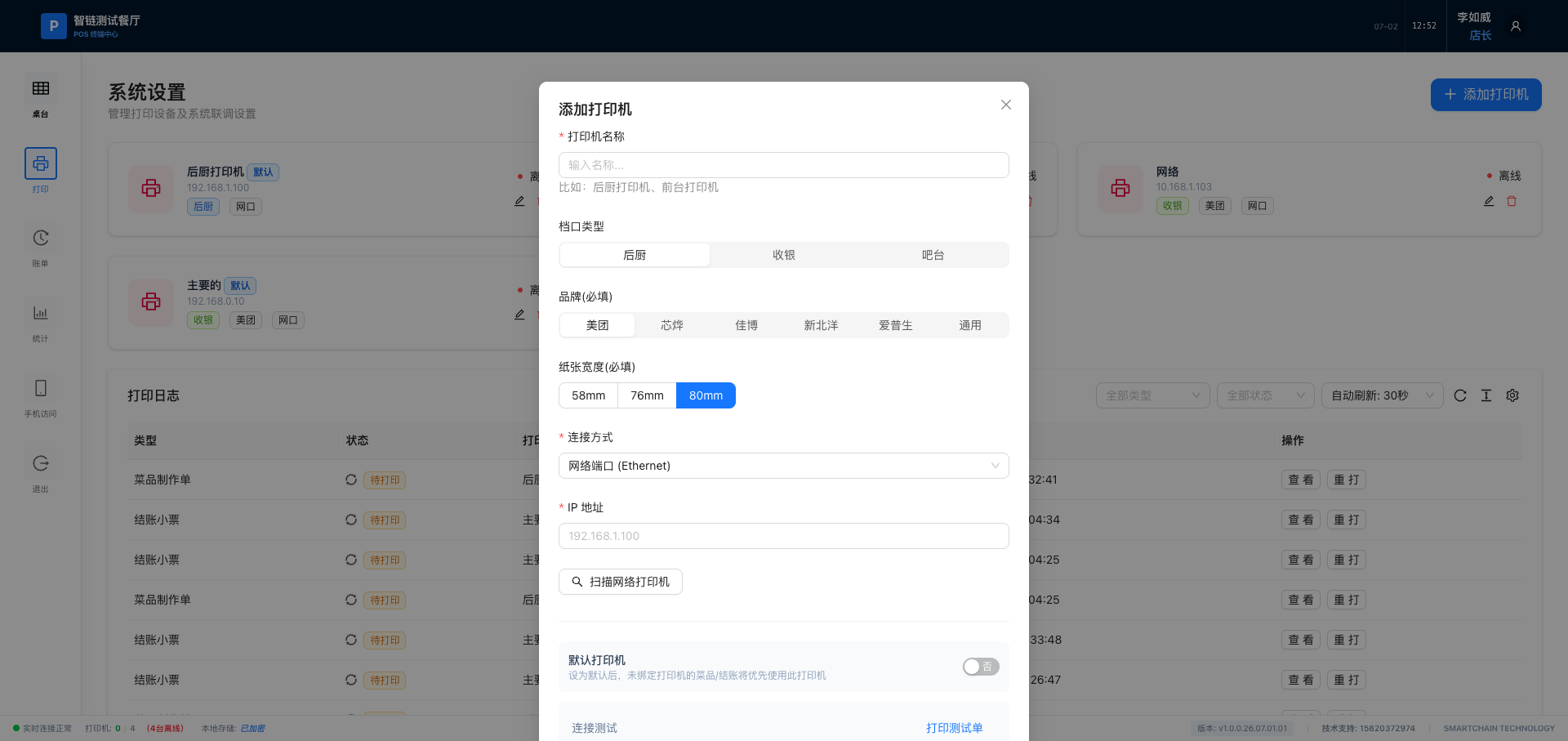Click the user avatar icon in header
This screenshot has width=1568, height=741.
click(1516, 26)
